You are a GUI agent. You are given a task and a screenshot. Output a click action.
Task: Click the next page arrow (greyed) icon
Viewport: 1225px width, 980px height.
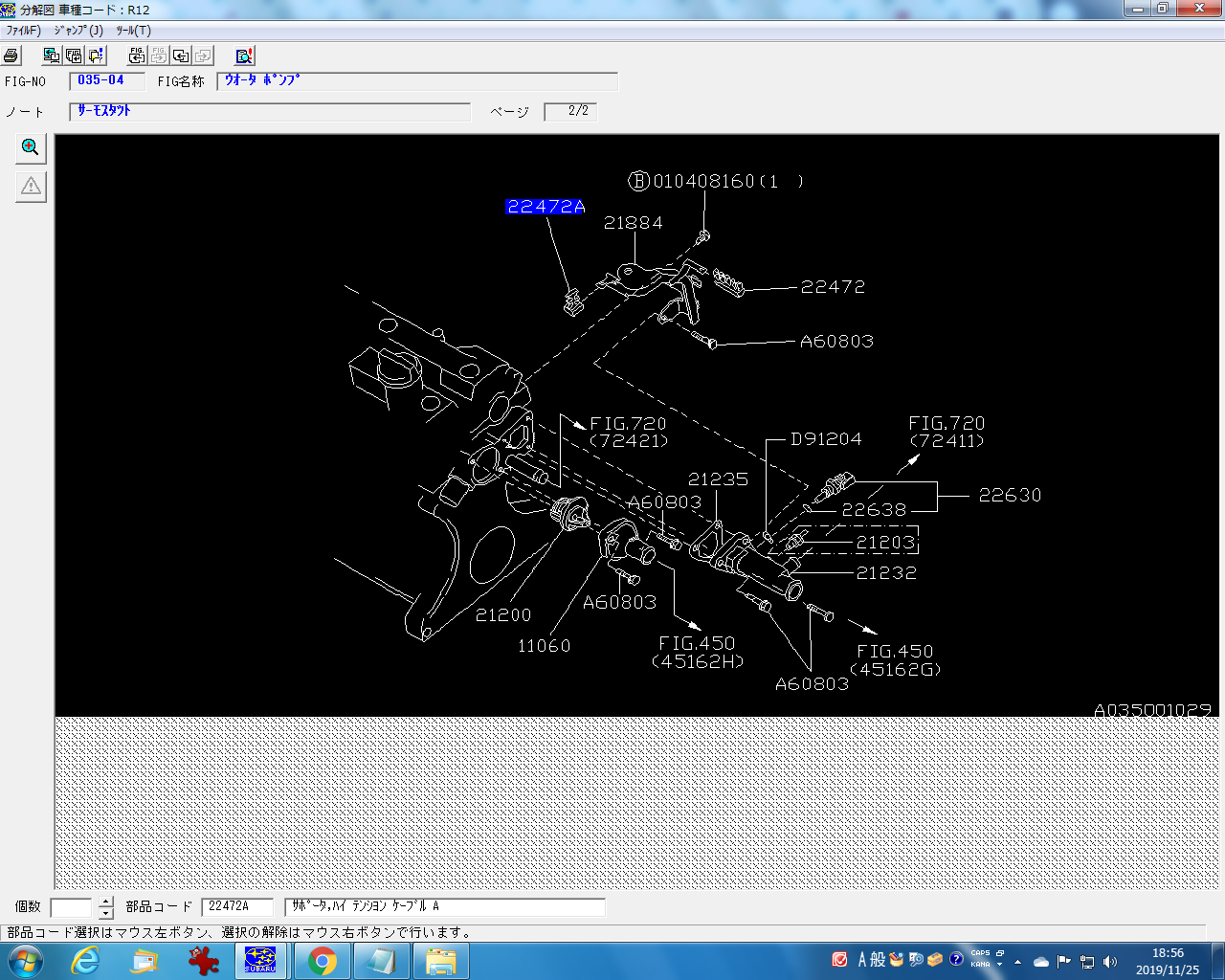pos(203,56)
